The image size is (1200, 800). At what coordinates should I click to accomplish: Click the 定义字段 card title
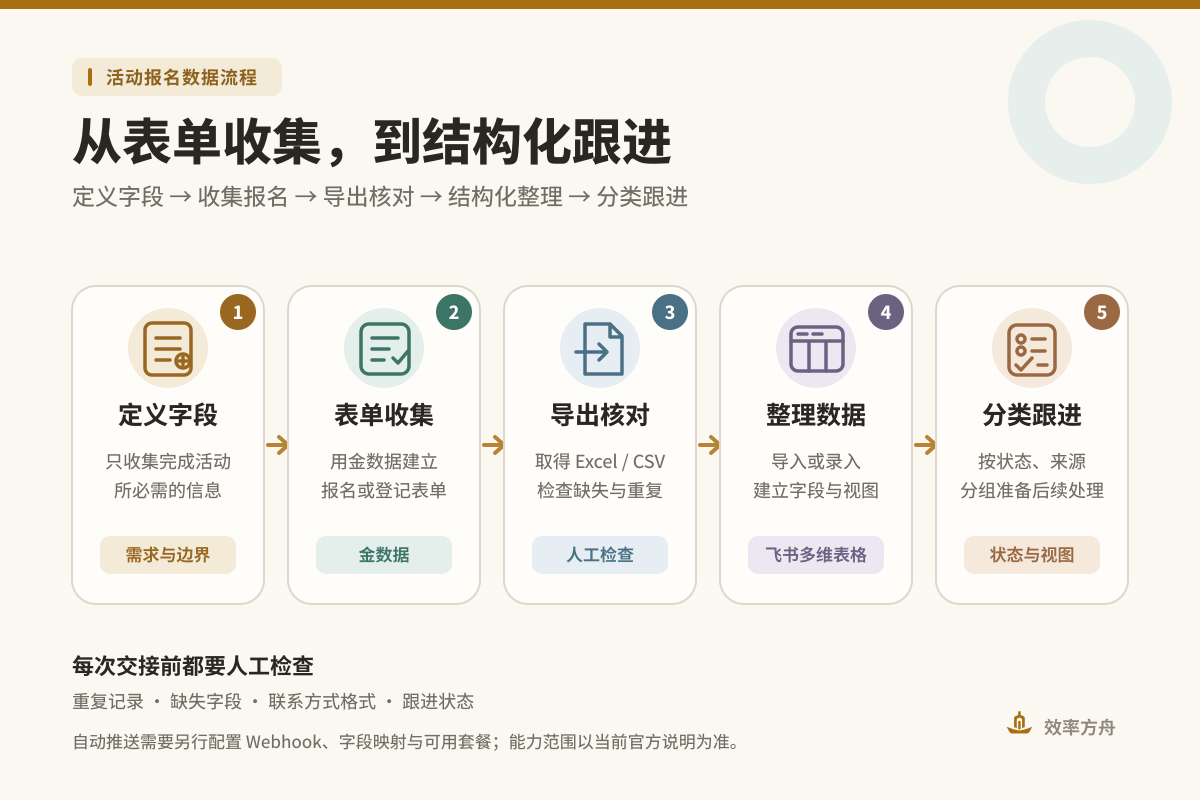click(168, 415)
